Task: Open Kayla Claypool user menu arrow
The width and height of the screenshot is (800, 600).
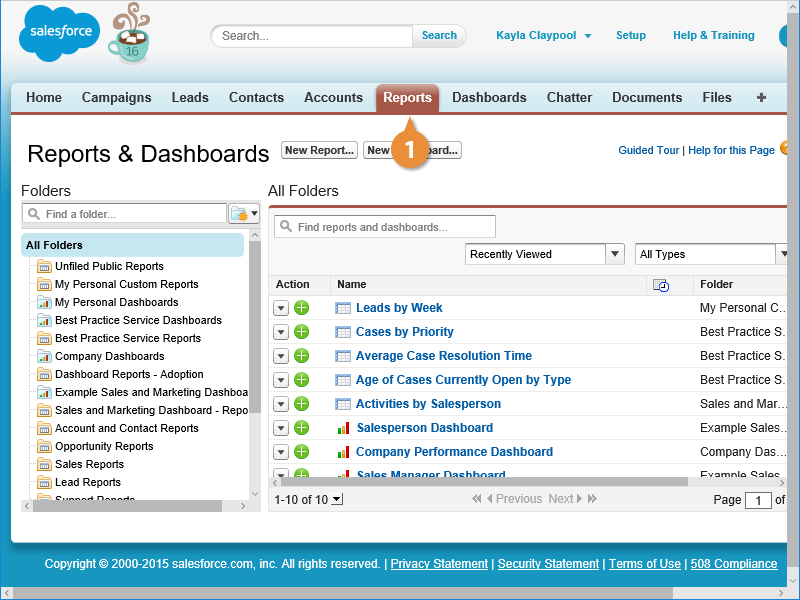Action: 588,36
